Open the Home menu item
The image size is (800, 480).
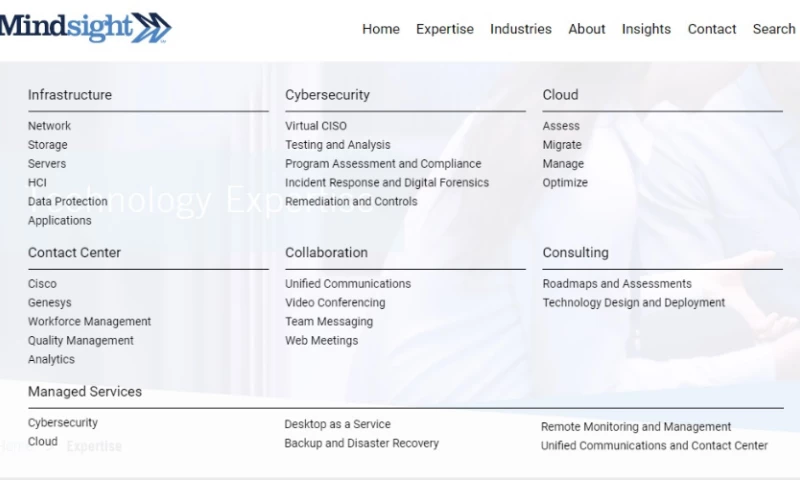point(380,29)
